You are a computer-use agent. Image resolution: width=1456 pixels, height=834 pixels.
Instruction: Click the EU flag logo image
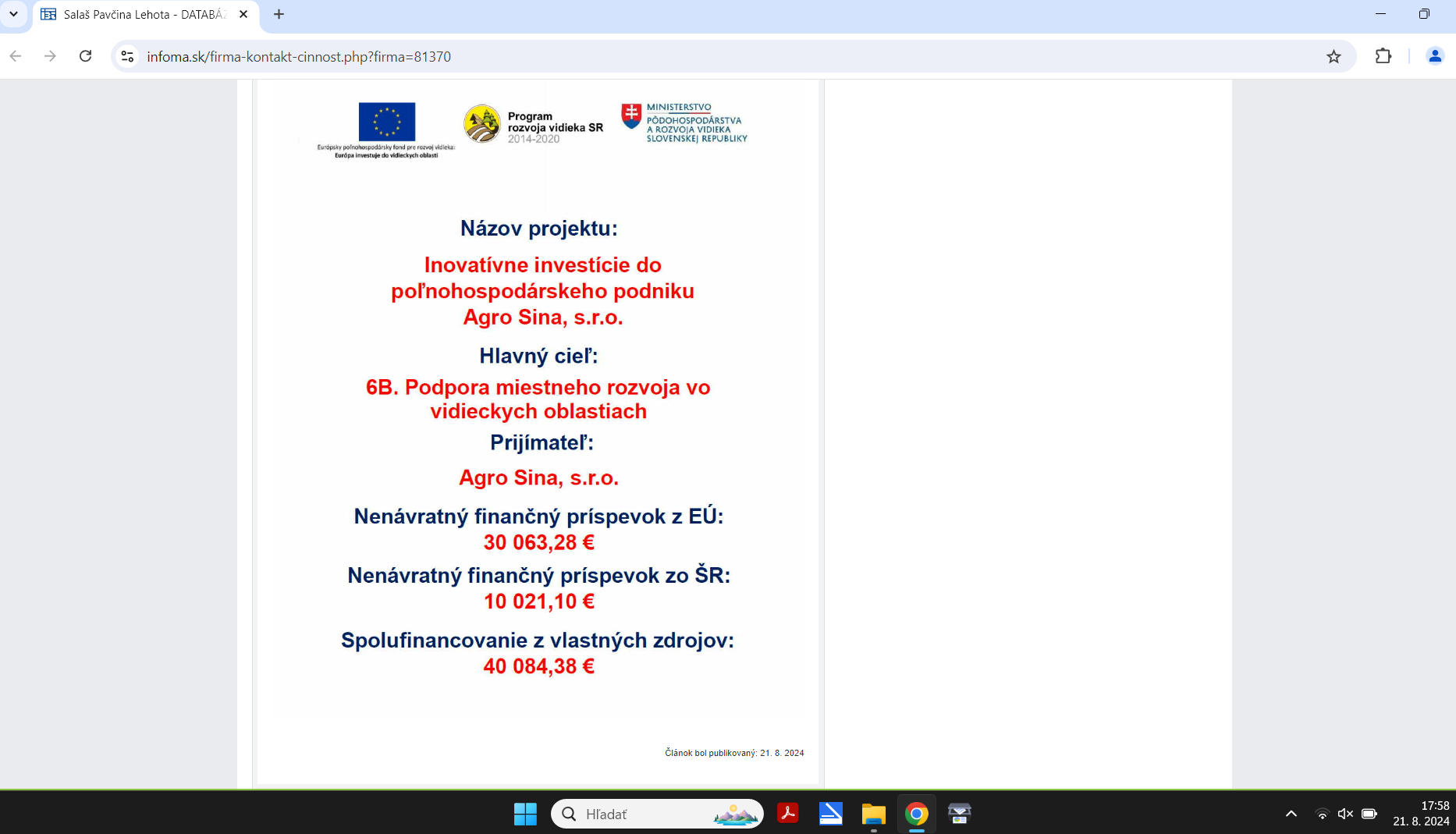[x=387, y=122]
